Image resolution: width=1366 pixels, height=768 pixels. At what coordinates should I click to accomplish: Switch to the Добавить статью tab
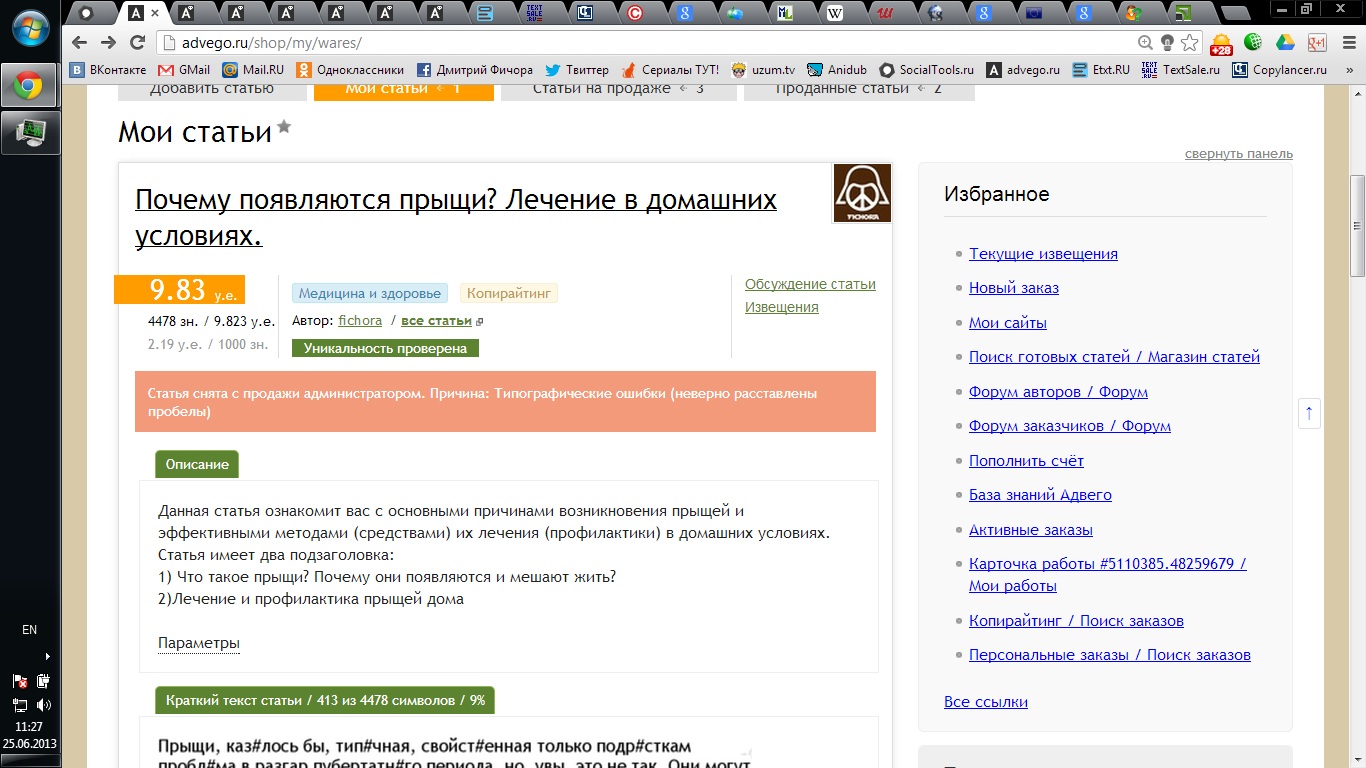click(212, 90)
